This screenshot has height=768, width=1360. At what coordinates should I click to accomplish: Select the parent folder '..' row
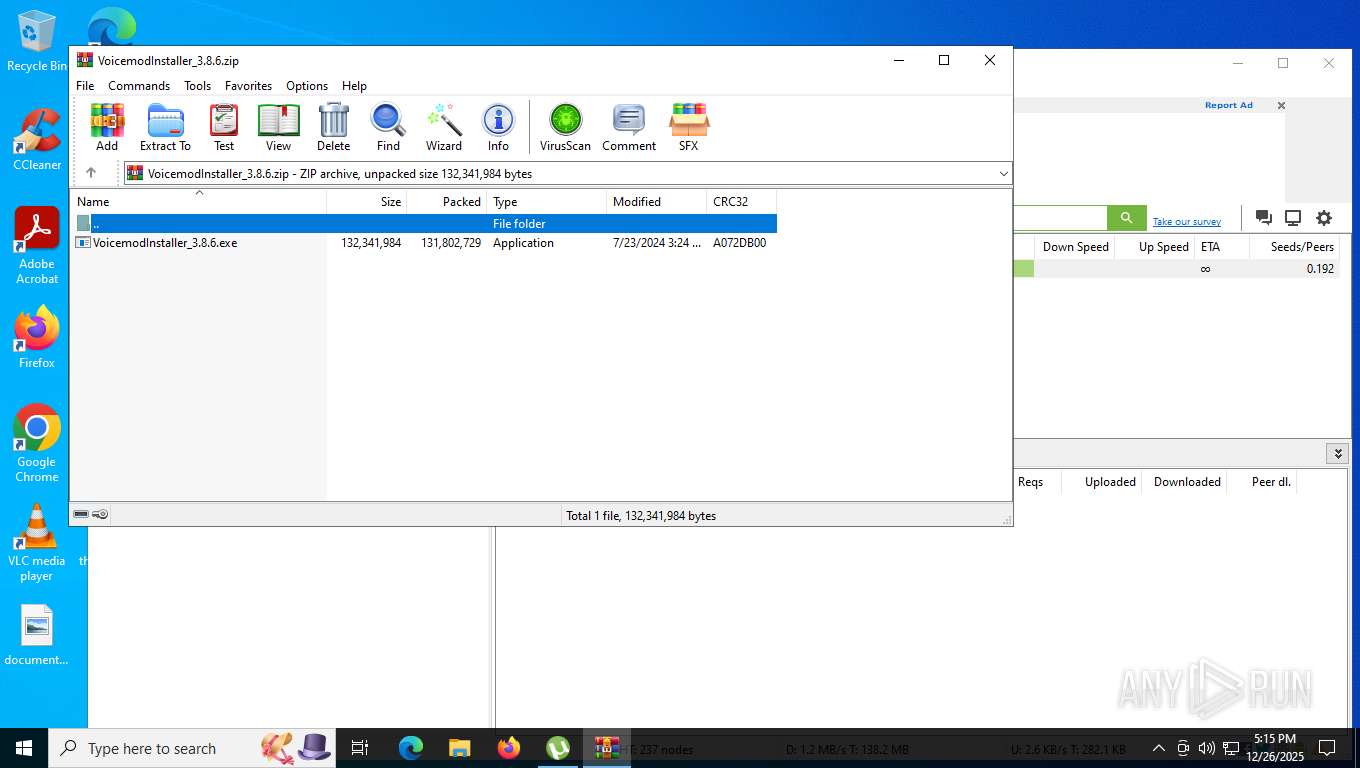pyautogui.click(x=424, y=223)
